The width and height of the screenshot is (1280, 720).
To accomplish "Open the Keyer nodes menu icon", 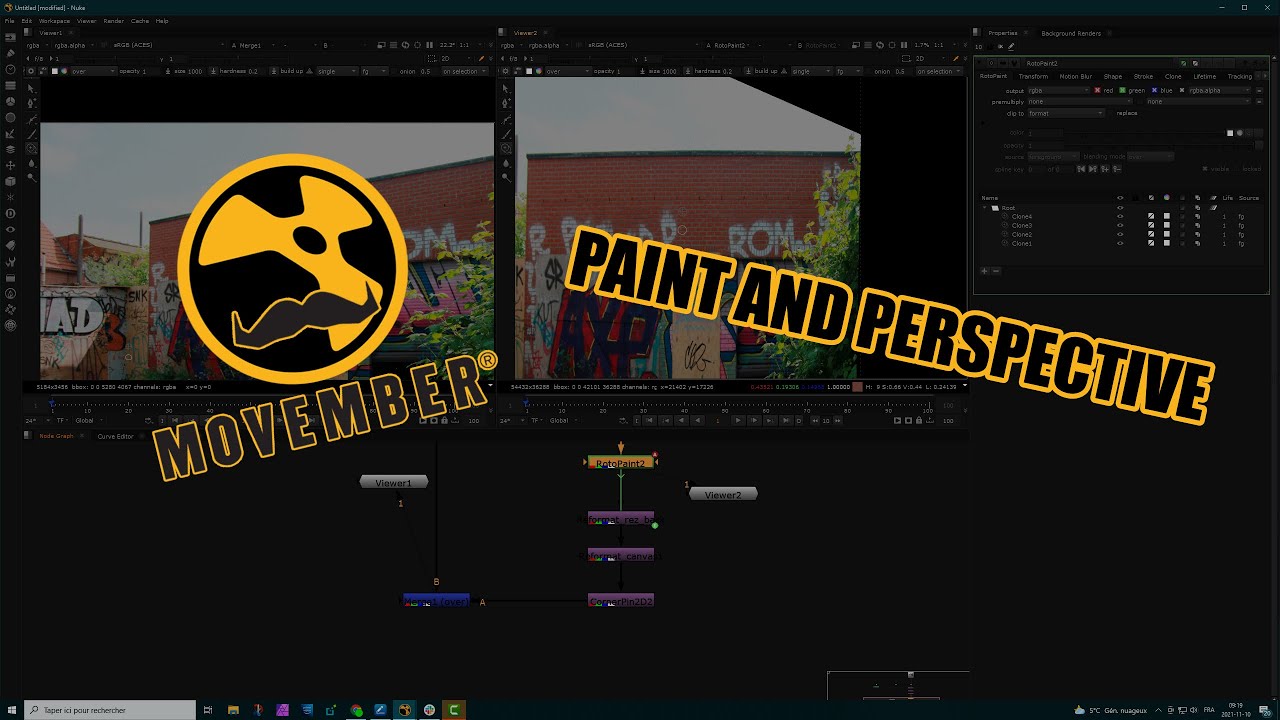I will click(11, 133).
